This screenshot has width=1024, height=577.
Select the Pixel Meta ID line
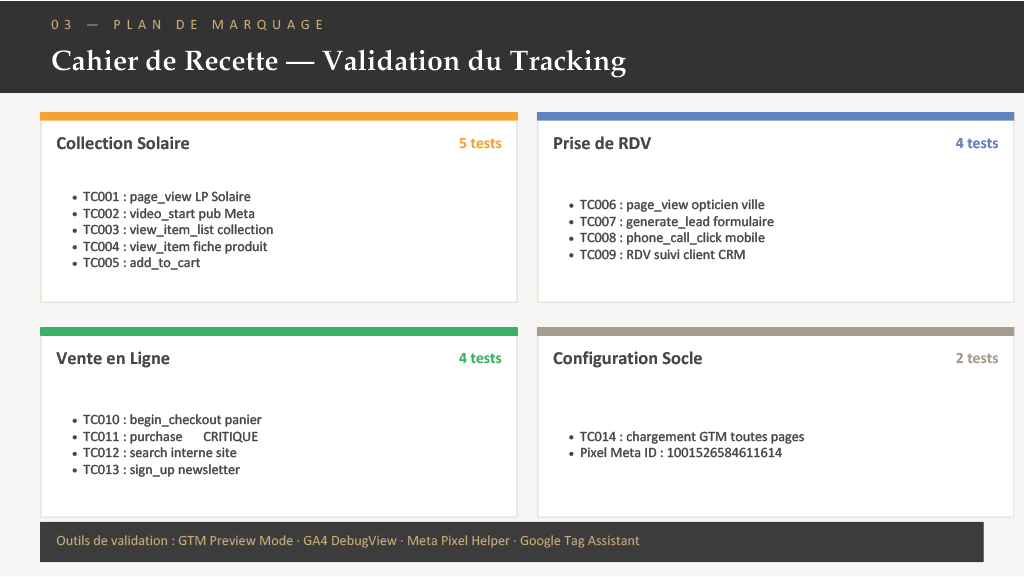point(680,453)
